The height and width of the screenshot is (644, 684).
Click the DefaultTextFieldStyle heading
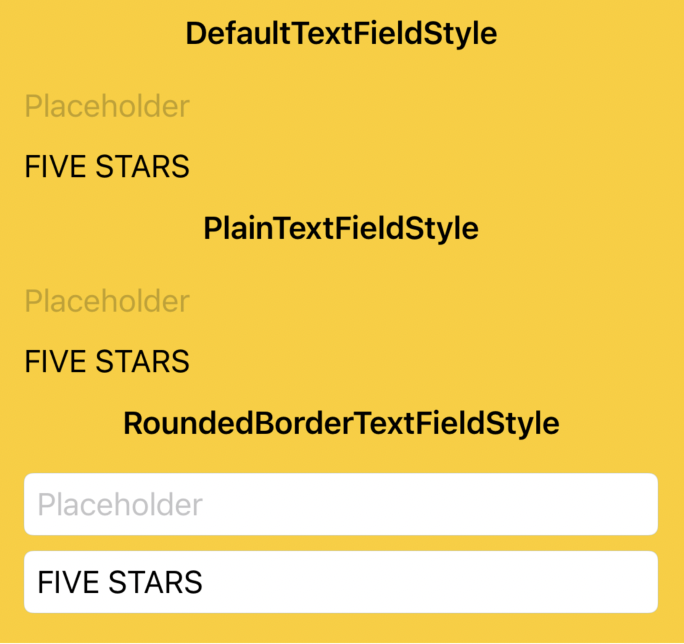pyautogui.click(x=341, y=34)
